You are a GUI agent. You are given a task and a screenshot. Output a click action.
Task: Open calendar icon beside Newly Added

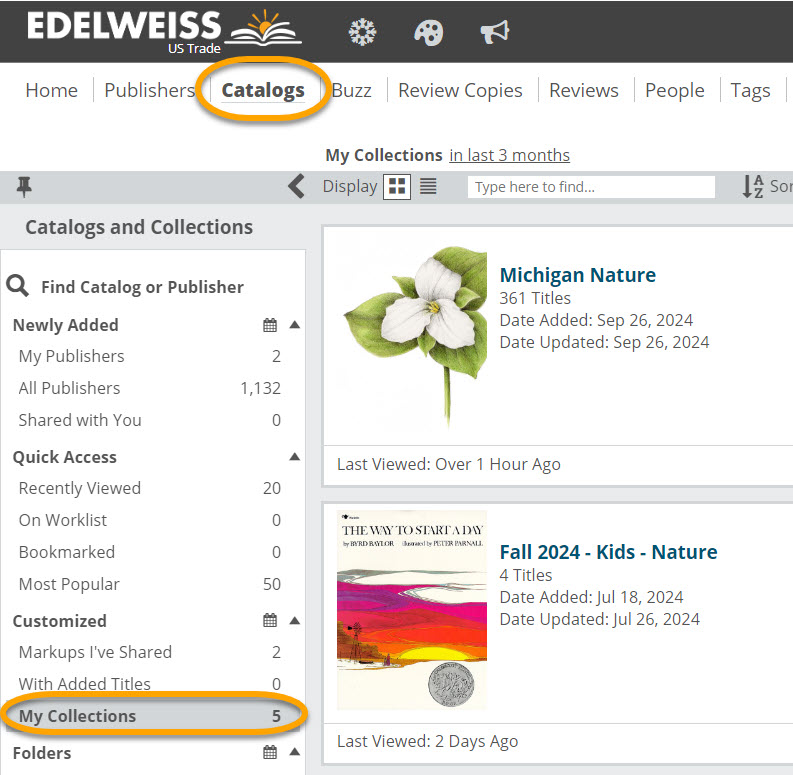tap(270, 325)
